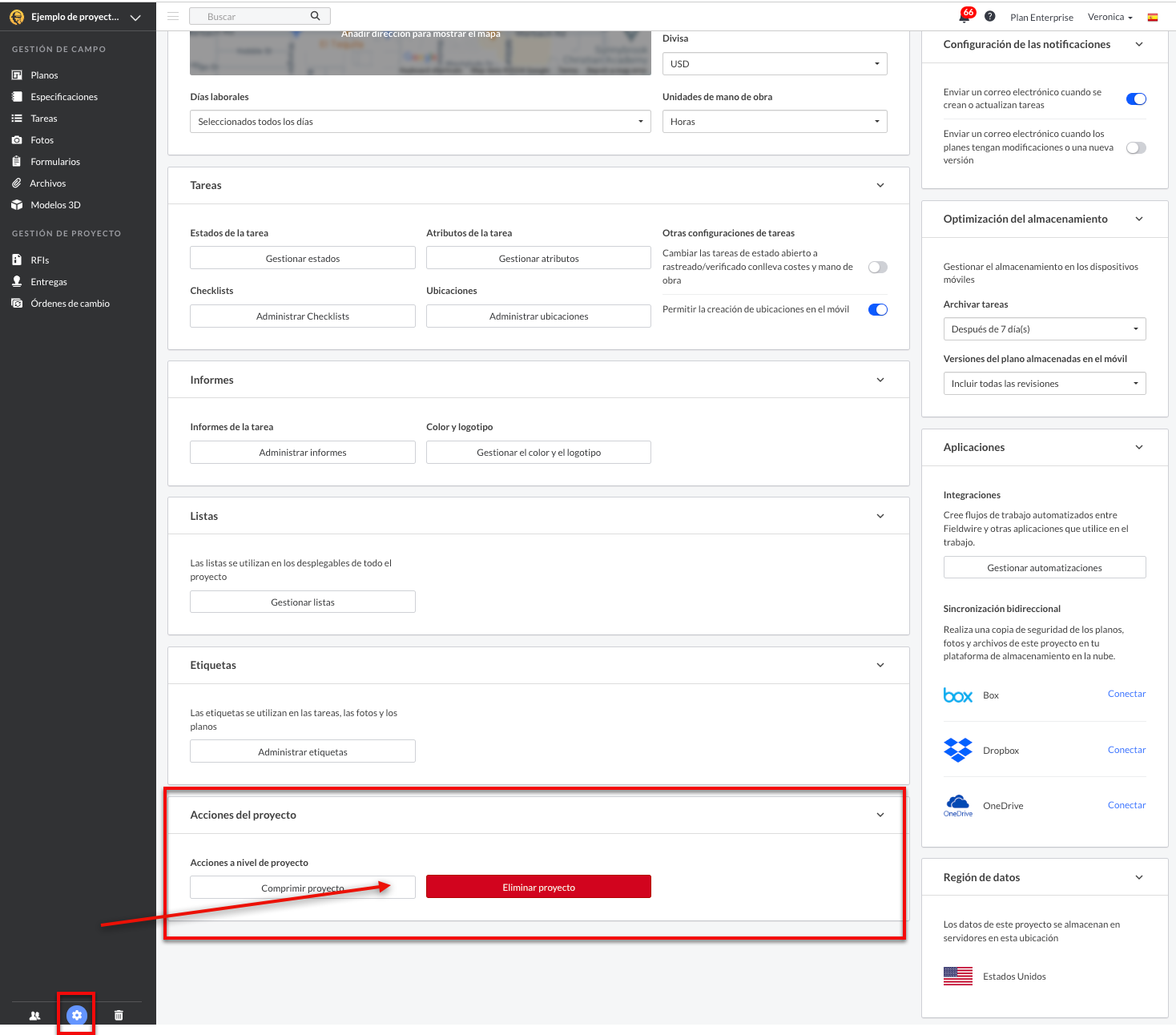Collapse Configuración de las notificaciones panel
1176x1035 pixels.
pos(1139,44)
